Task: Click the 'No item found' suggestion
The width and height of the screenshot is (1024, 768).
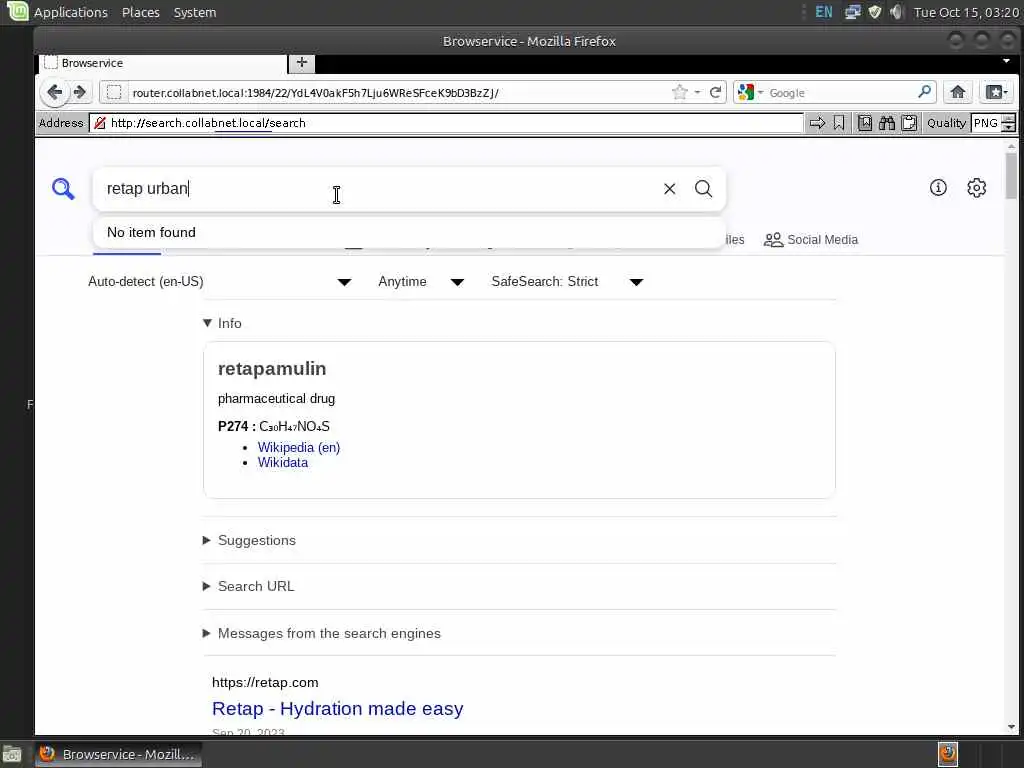Action: [x=409, y=232]
